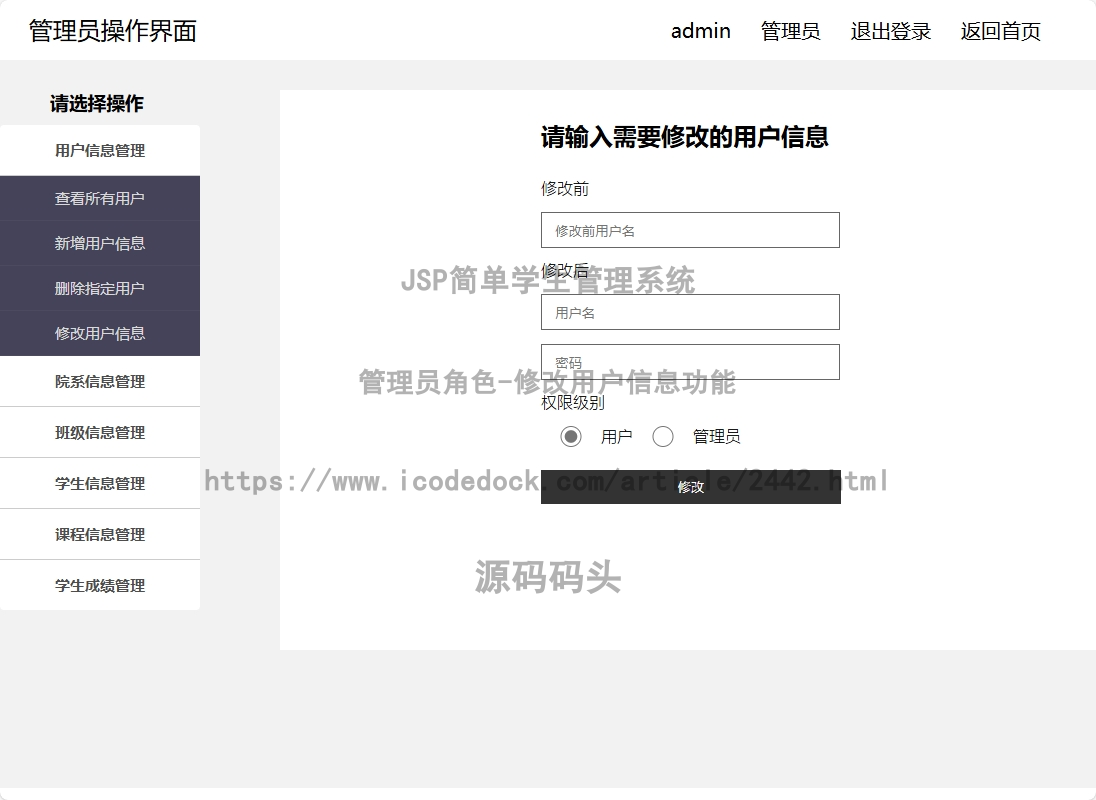Click the 请输入需要修改的用户信息 form heading
The width and height of the screenshot is (1096, 800).
coord(684,137)
